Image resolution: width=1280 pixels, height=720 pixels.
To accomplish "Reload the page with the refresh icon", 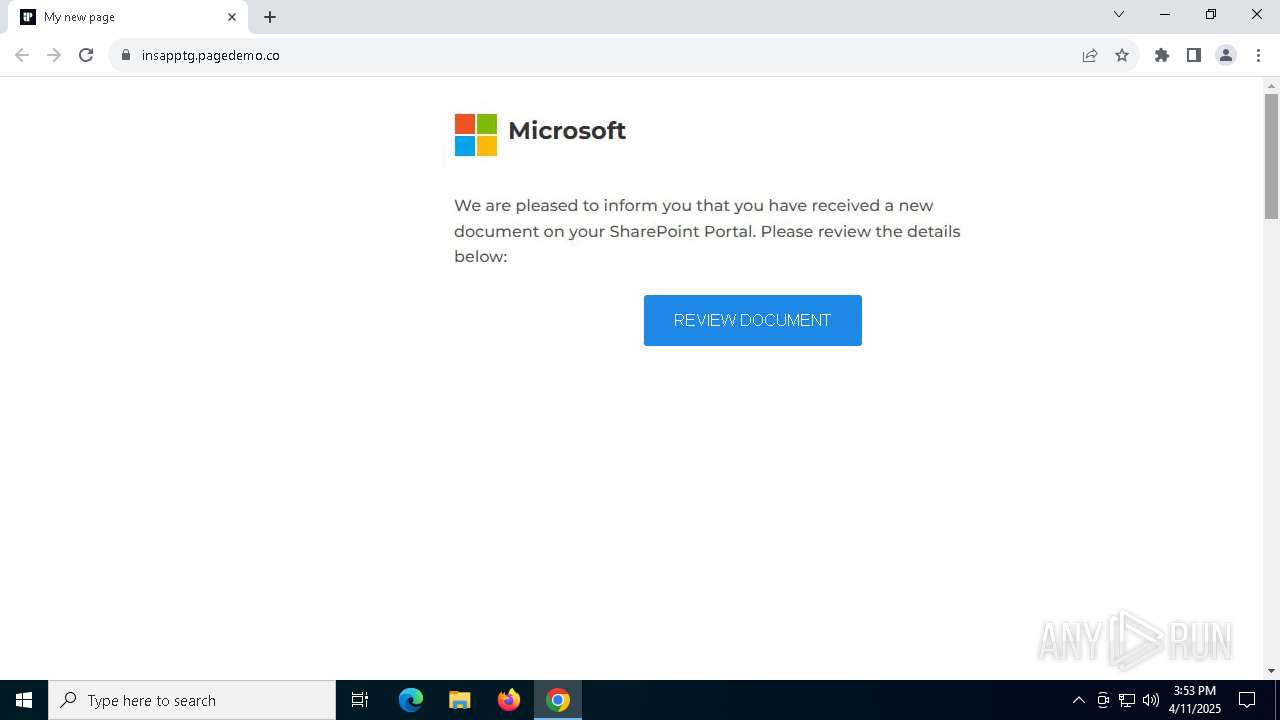I will [86, 55].
